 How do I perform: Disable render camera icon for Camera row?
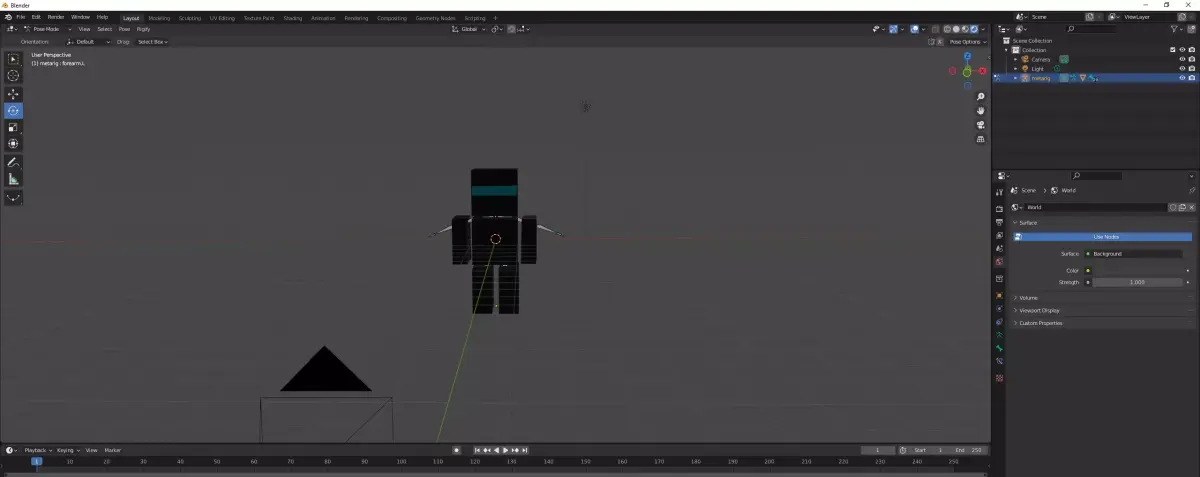click(x=1191, y=59)
